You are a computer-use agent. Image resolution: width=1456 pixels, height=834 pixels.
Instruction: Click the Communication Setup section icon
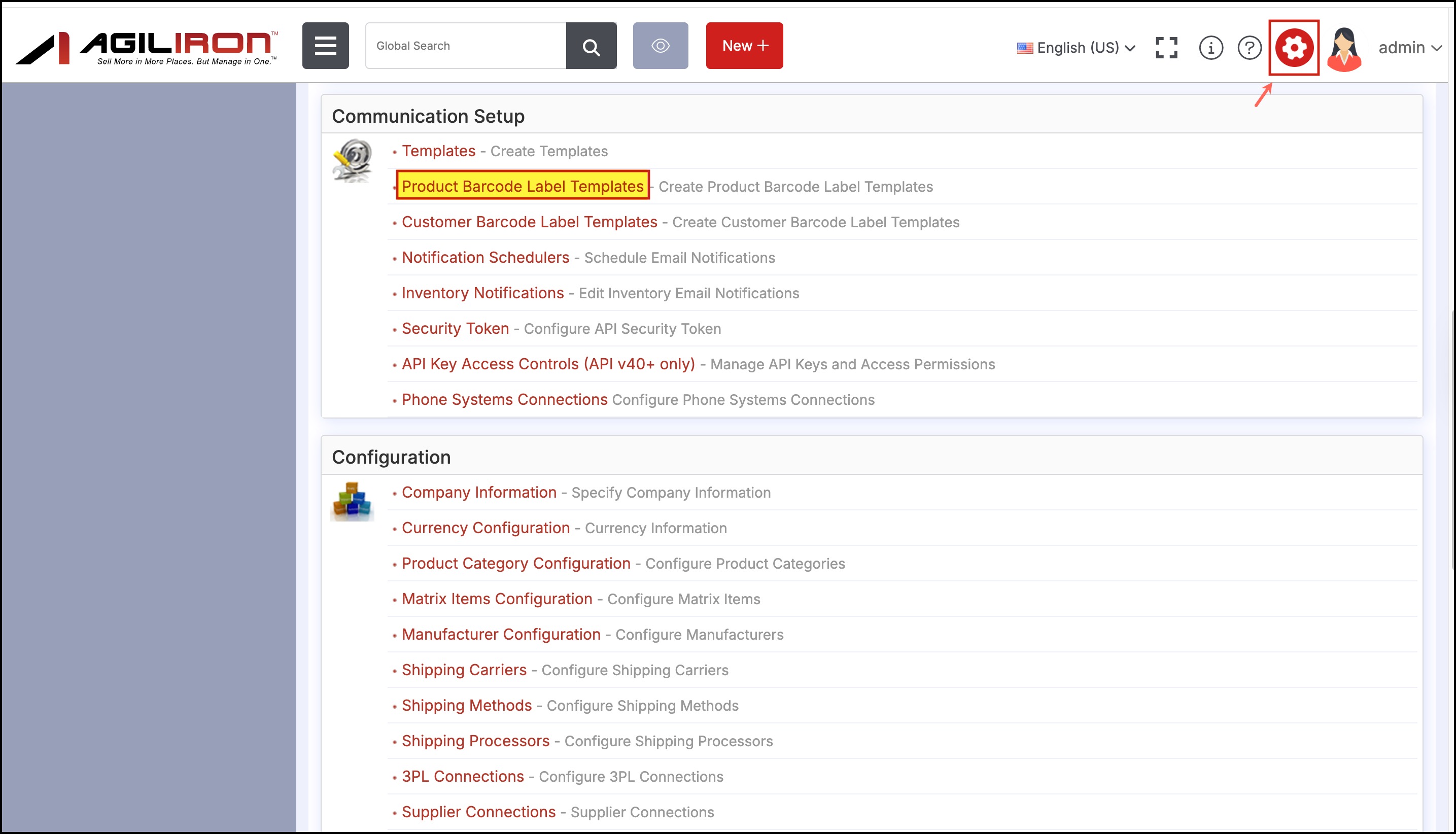(x=352, y=160)
